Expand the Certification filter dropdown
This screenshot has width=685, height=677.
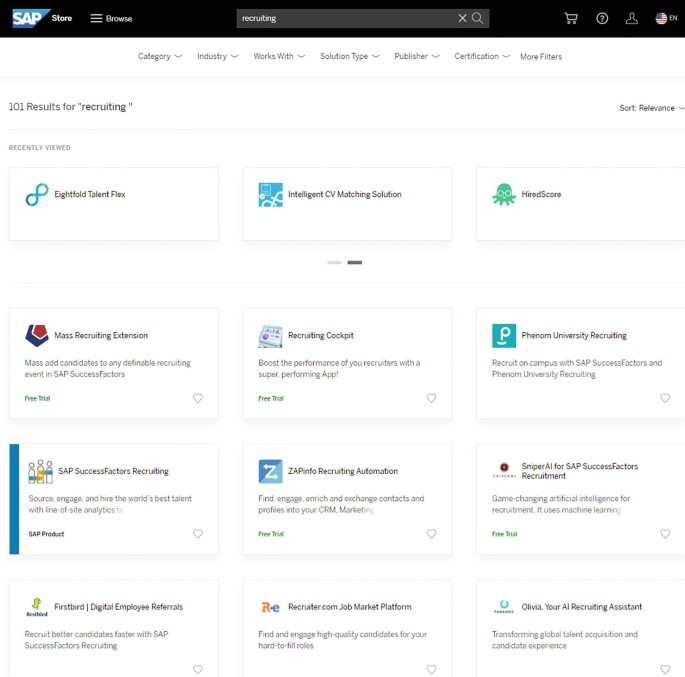pyautogui.click(x=482, y=56)
